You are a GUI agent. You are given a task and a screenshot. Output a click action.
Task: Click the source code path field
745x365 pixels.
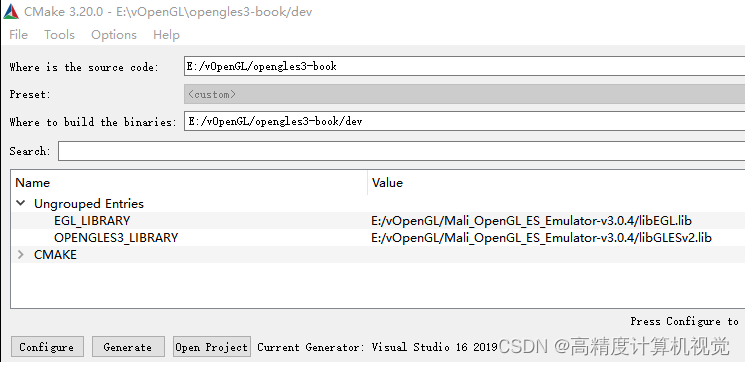click(464, 67)
